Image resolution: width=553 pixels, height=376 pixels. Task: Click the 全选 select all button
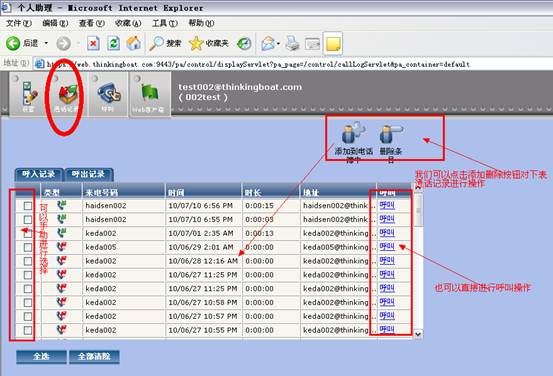[x=41, y=357]
